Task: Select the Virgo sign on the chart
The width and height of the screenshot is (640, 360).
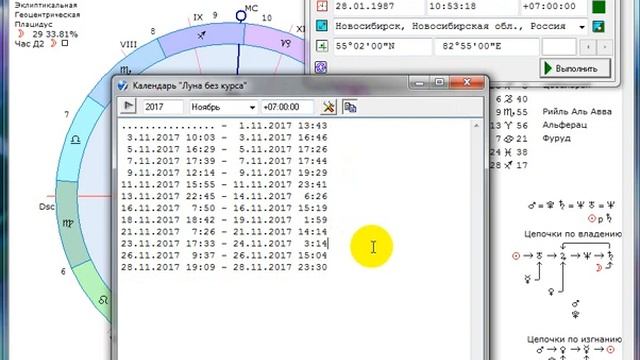Action: [68, 223]
